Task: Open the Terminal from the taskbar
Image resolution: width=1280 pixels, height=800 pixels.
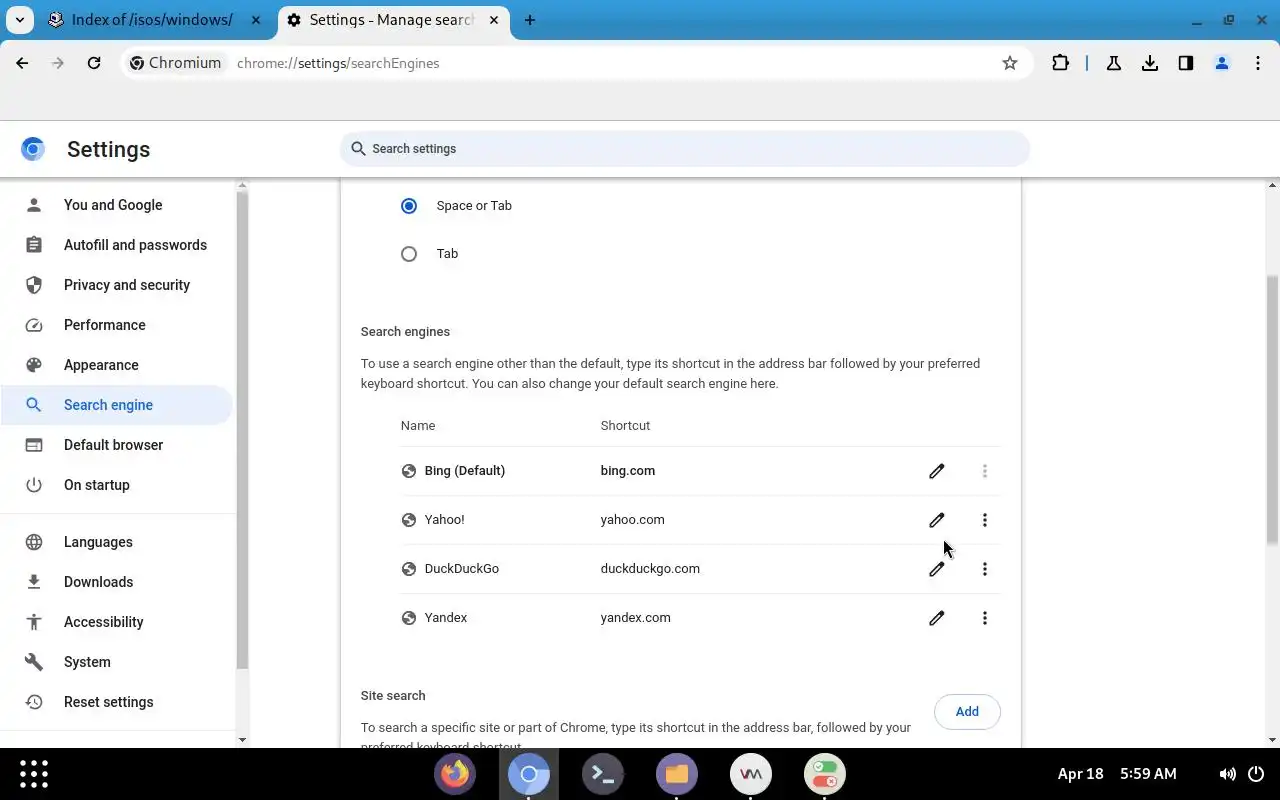Action: [x=603, y=774]
